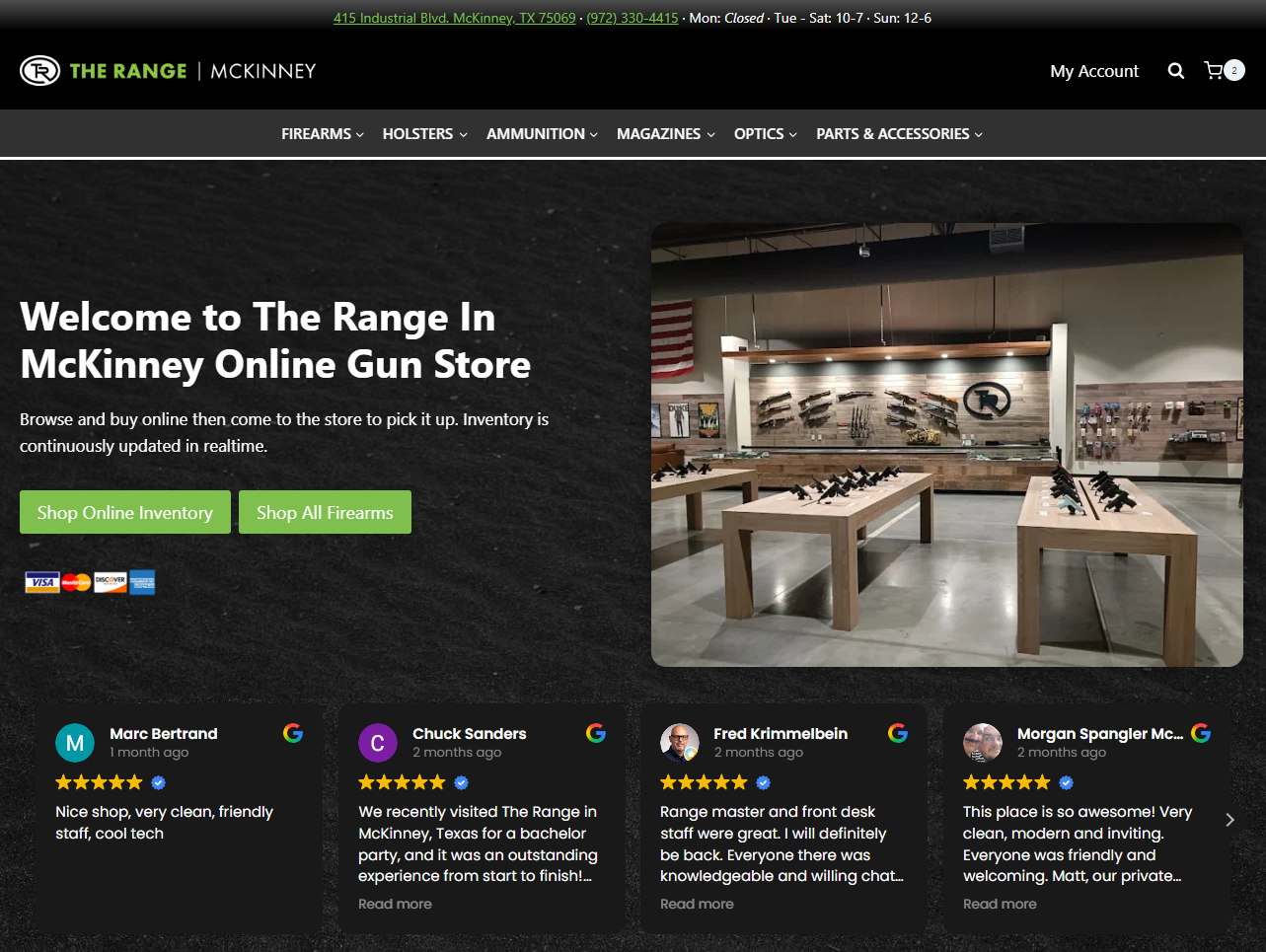Click Marc Bertrand's M avatar
The image size is (1266, 952).
[x=75, y=743]
